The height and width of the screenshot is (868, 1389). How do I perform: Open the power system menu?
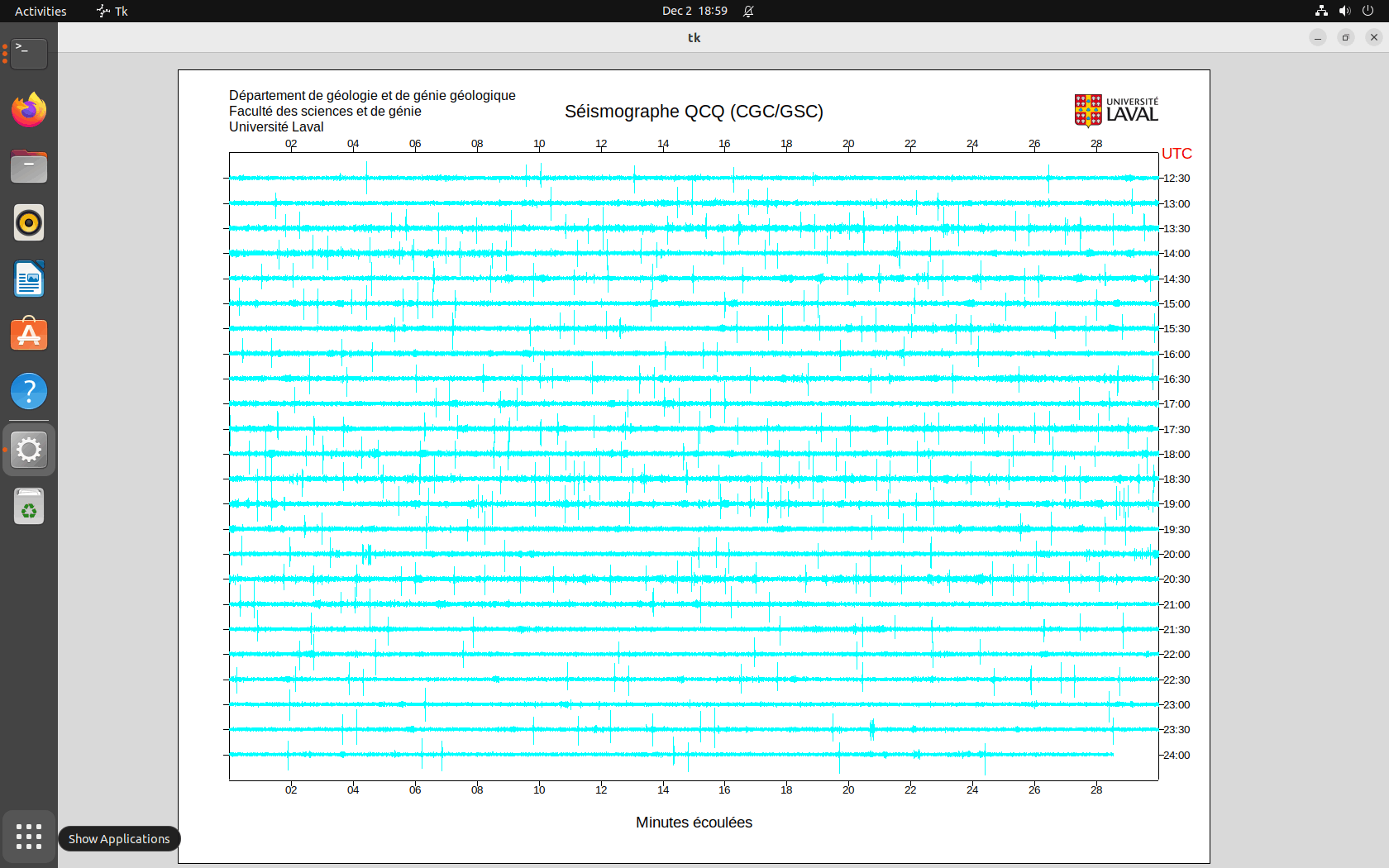(1368, 11)
